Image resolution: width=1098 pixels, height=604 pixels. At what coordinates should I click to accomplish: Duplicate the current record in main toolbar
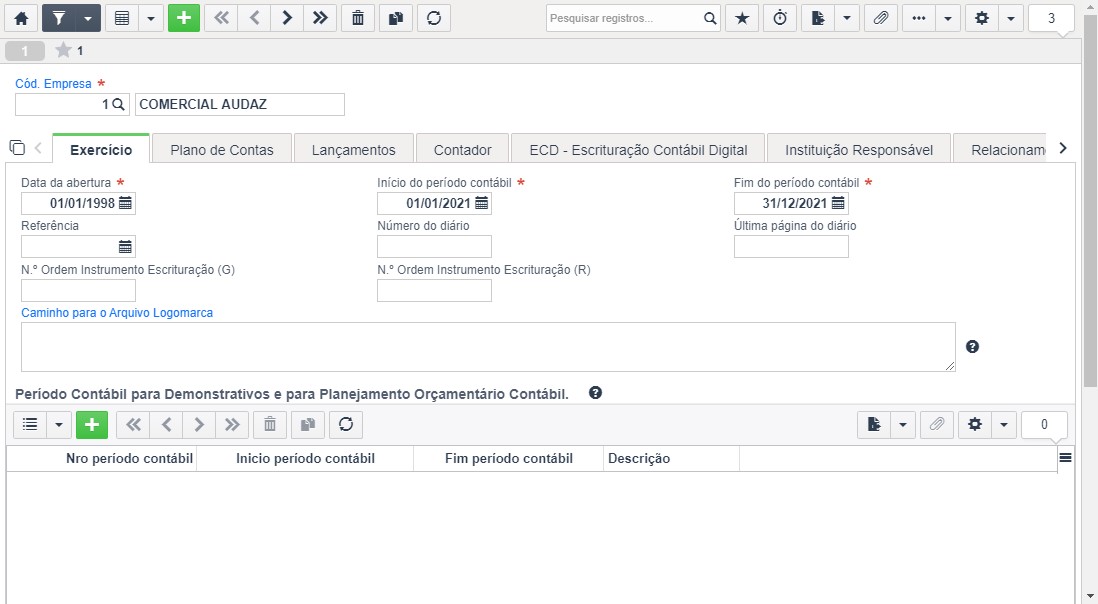(x=396, y=18)
